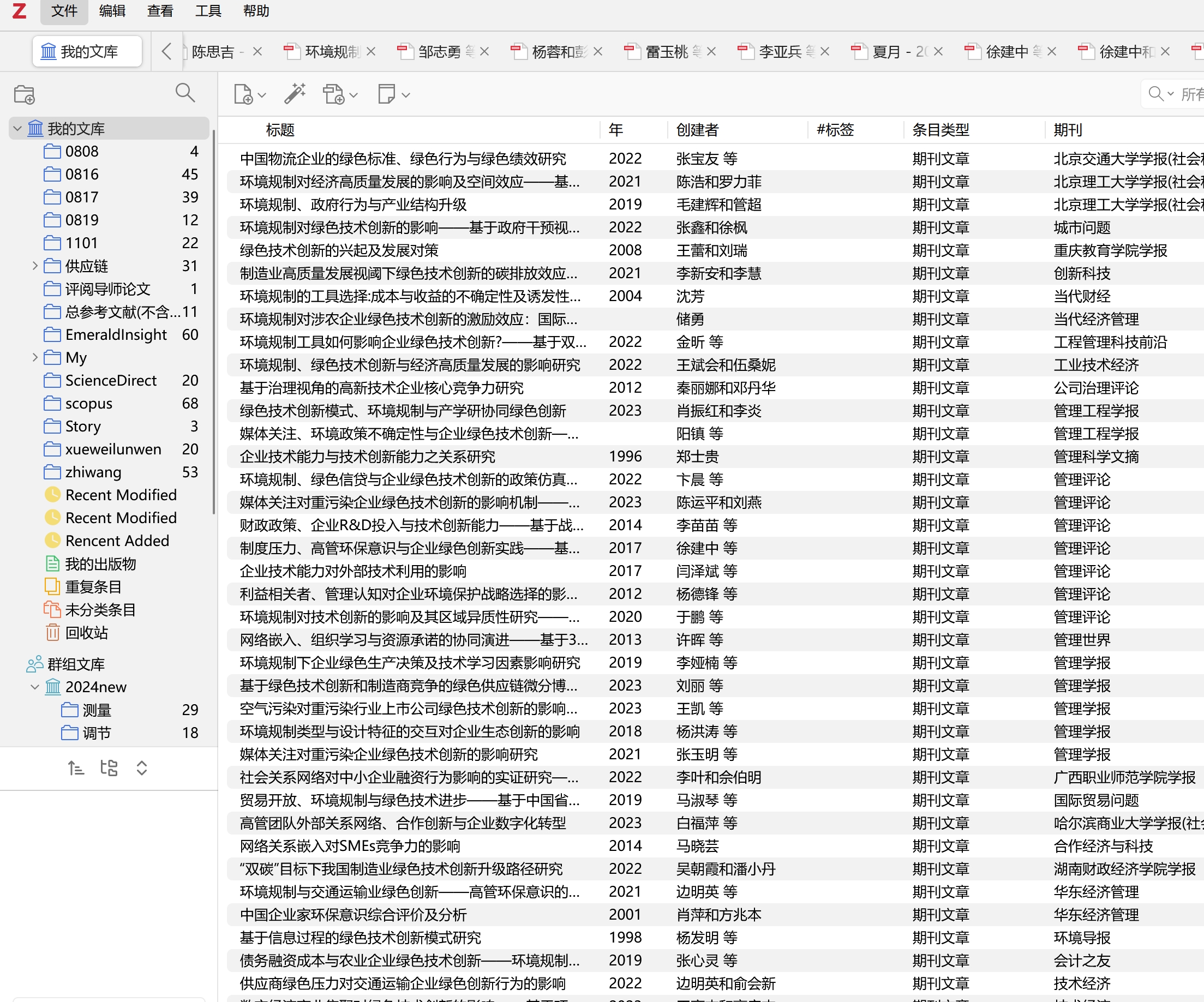Click the collection search magnifier icon
1204x1002 pixels.
click(184, 93)
